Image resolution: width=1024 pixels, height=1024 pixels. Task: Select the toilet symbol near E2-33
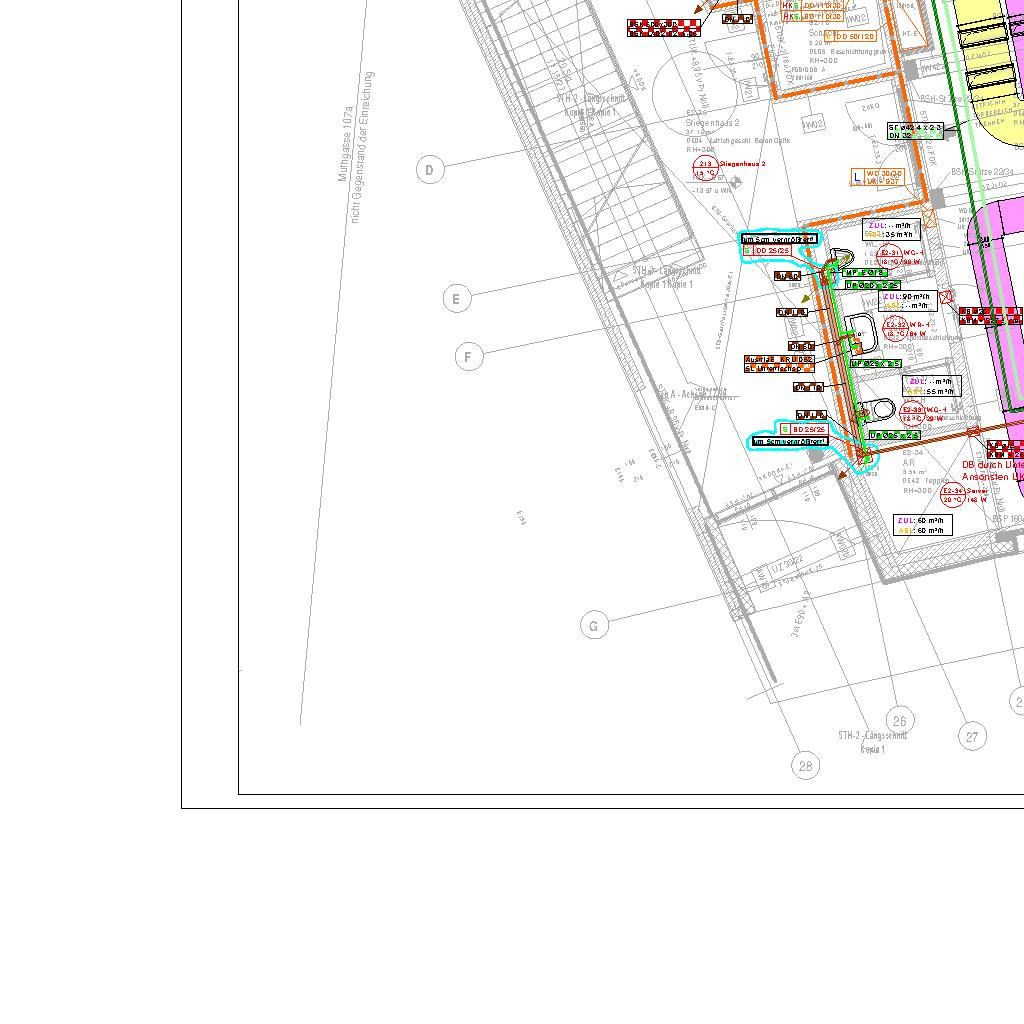(882, 409)
